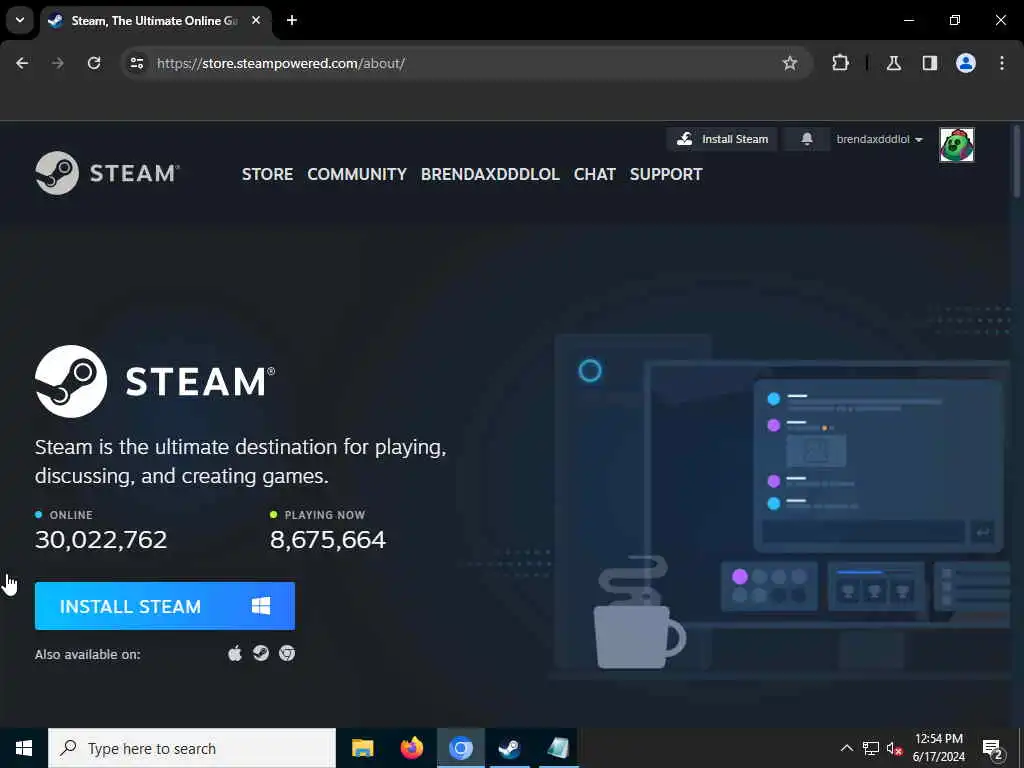Open a new browser tab with plus
This screenshot has height=768, width=1024.
point(292,20)
